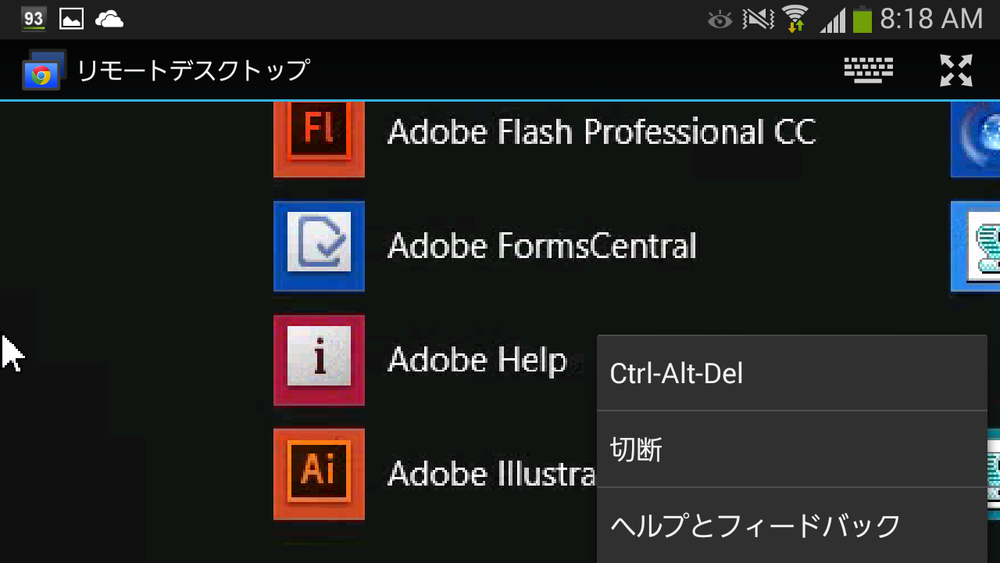Tap the cloud icon in status bar
This screenshot has height=563, width=1000.
[109, 19]
